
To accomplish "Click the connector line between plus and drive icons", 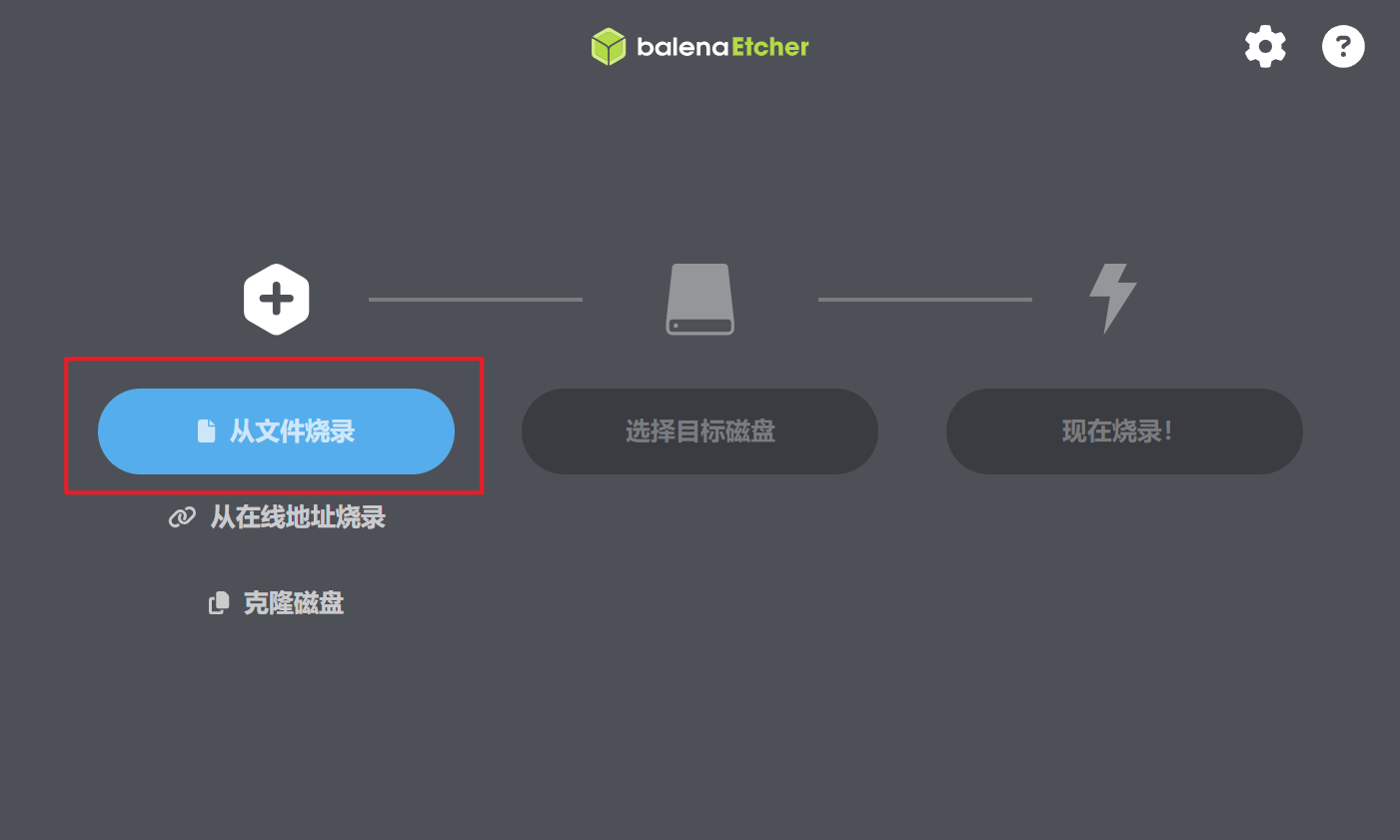I will [x=476, y=299].
